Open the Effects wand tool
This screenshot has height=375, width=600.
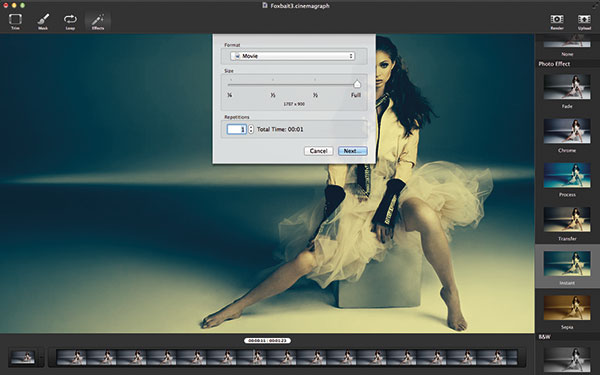click(x=98, y=21)
